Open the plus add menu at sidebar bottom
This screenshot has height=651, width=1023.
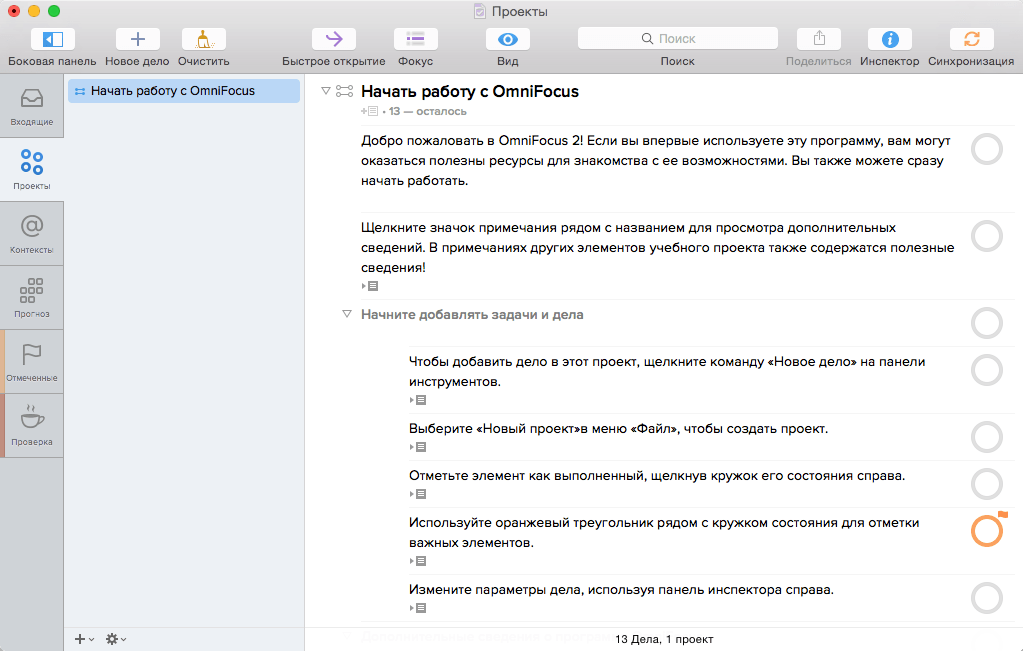pyautogui.click(x=84, y=639)
